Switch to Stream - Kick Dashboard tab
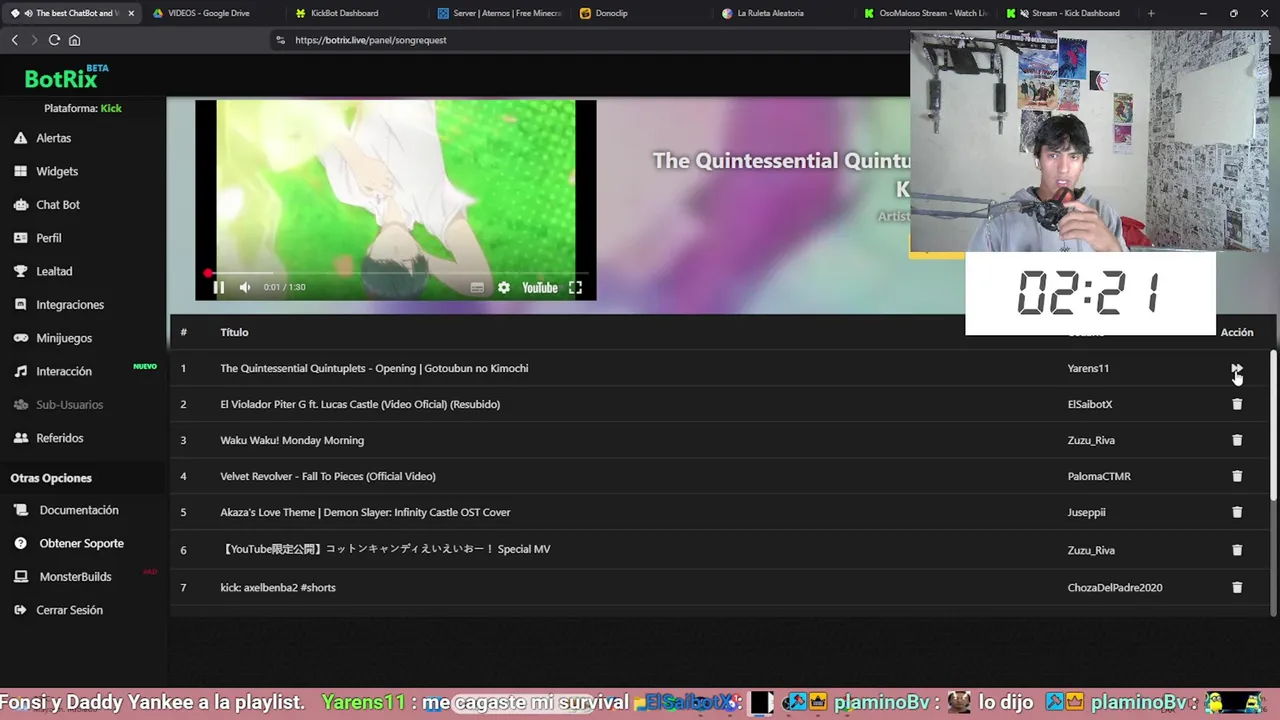Screen dimensions: 1280x720 pos(1070,13)
